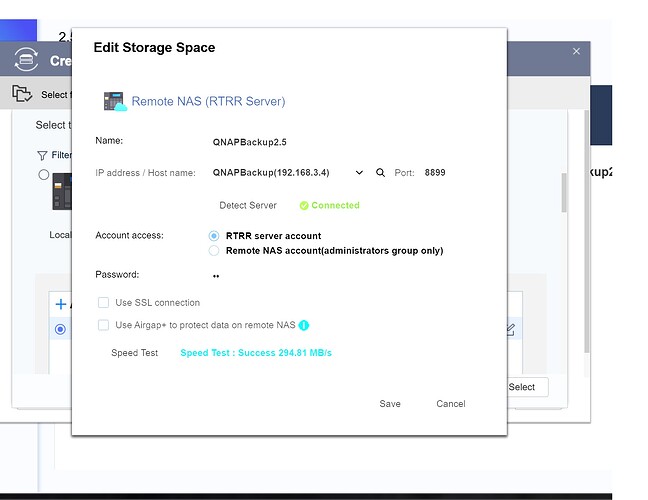Image resolution: width=648 pixels, height=500 pixels.
Task: Click the green Connected status icon
Action: [x=304, y=205]
